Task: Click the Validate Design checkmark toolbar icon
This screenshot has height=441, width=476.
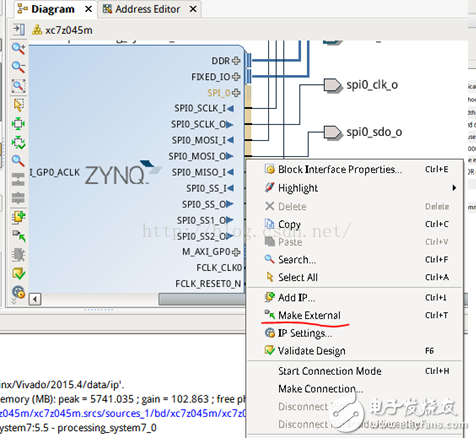Action: pos(18,274)
